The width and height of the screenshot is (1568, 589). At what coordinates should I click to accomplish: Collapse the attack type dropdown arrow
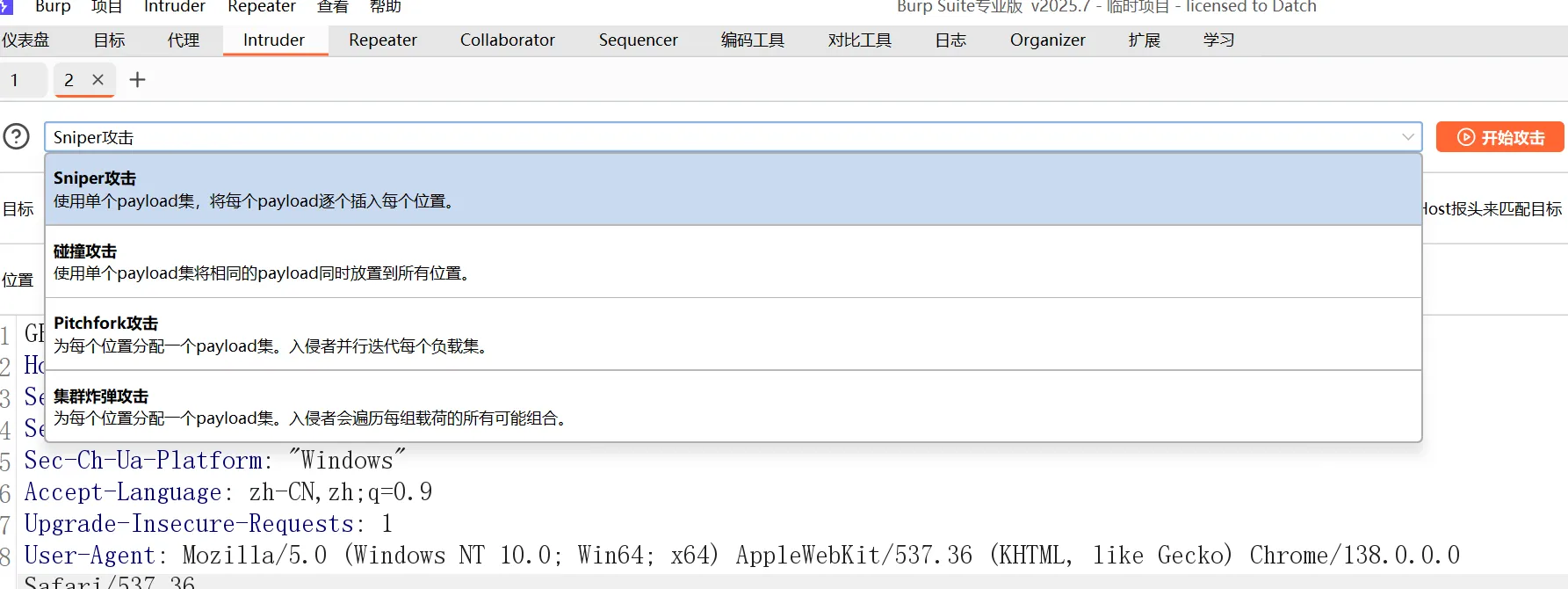pos(1407,137)
